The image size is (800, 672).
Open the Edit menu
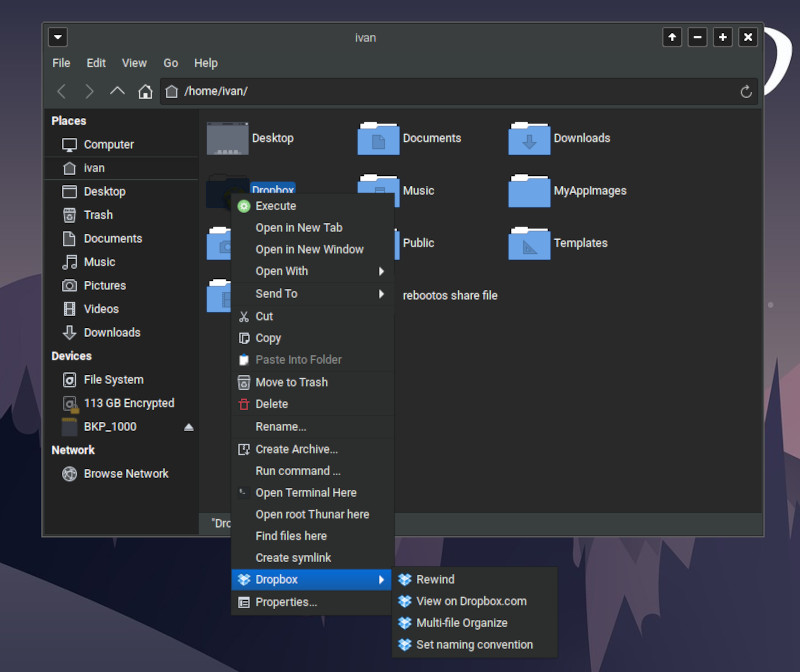pyautogui.click(x=96, y=63)
